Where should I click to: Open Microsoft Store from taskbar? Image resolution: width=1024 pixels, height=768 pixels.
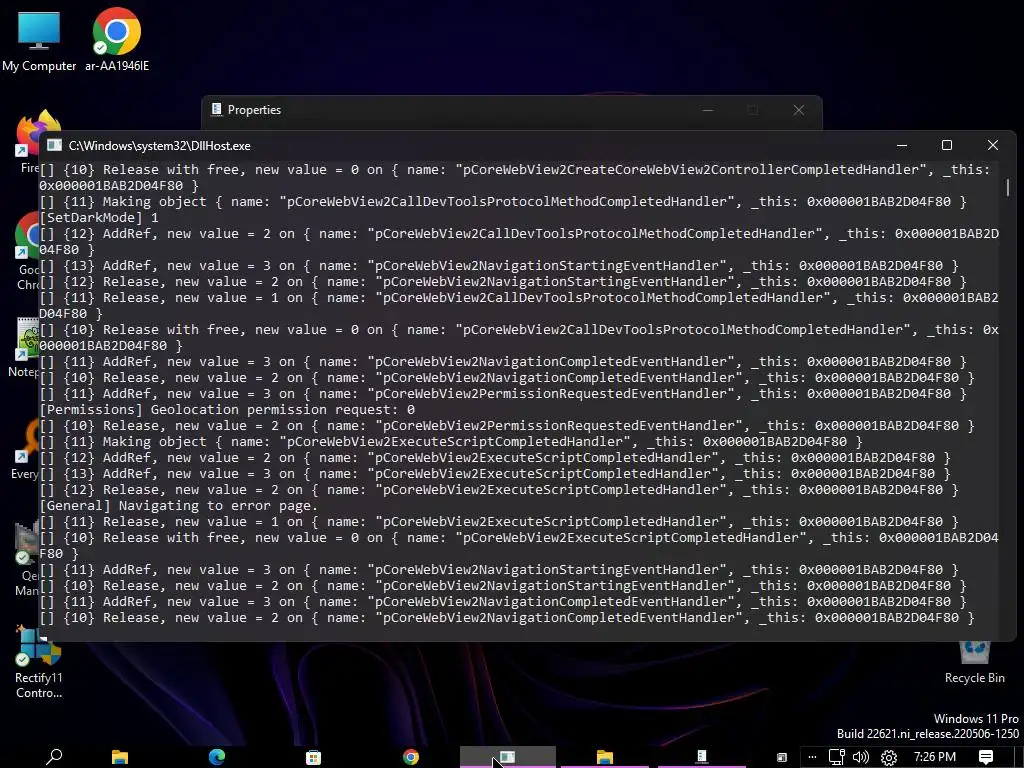pos(313,757)
